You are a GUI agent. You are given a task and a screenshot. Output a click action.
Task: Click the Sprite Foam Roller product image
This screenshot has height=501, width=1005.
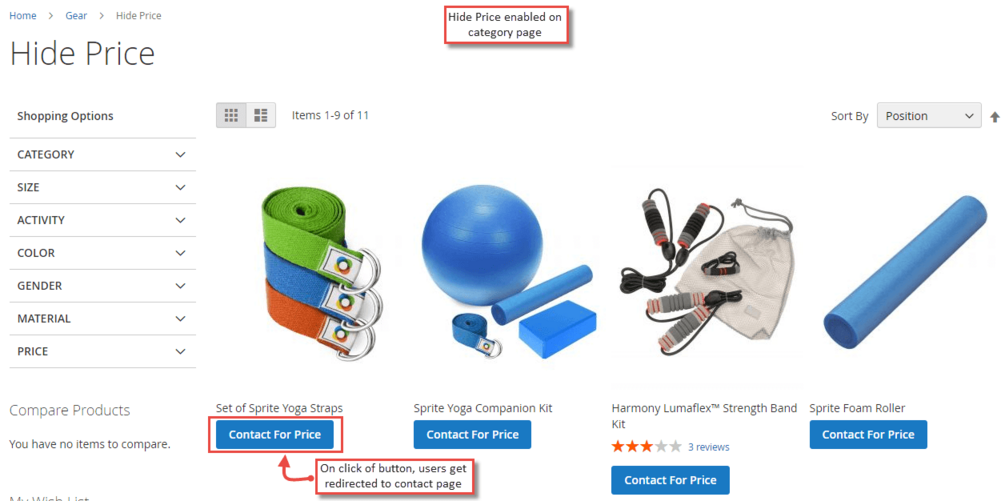(x=905, y=277)
